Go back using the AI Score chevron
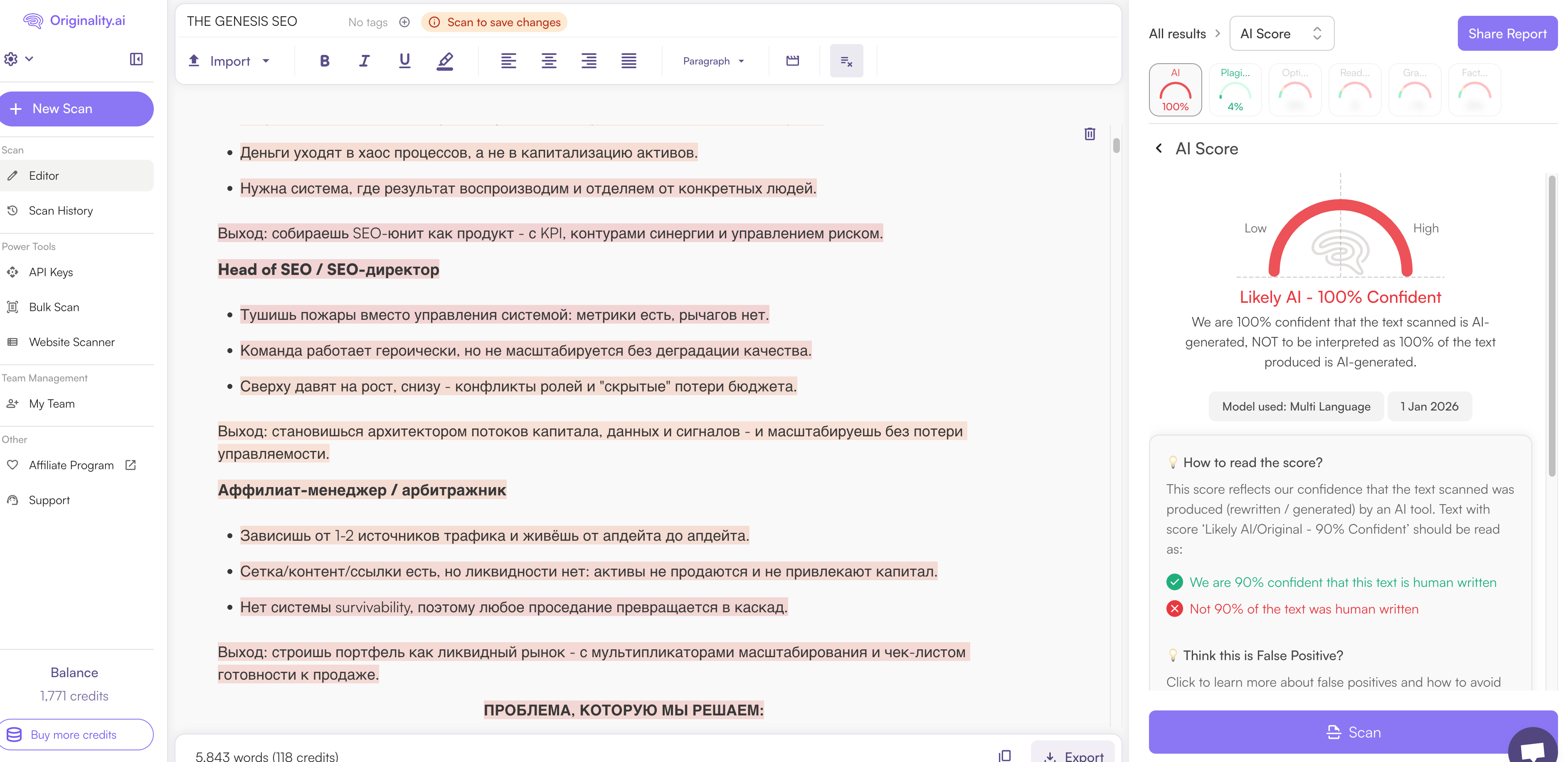1568x762 pixels. [1159, 148]
